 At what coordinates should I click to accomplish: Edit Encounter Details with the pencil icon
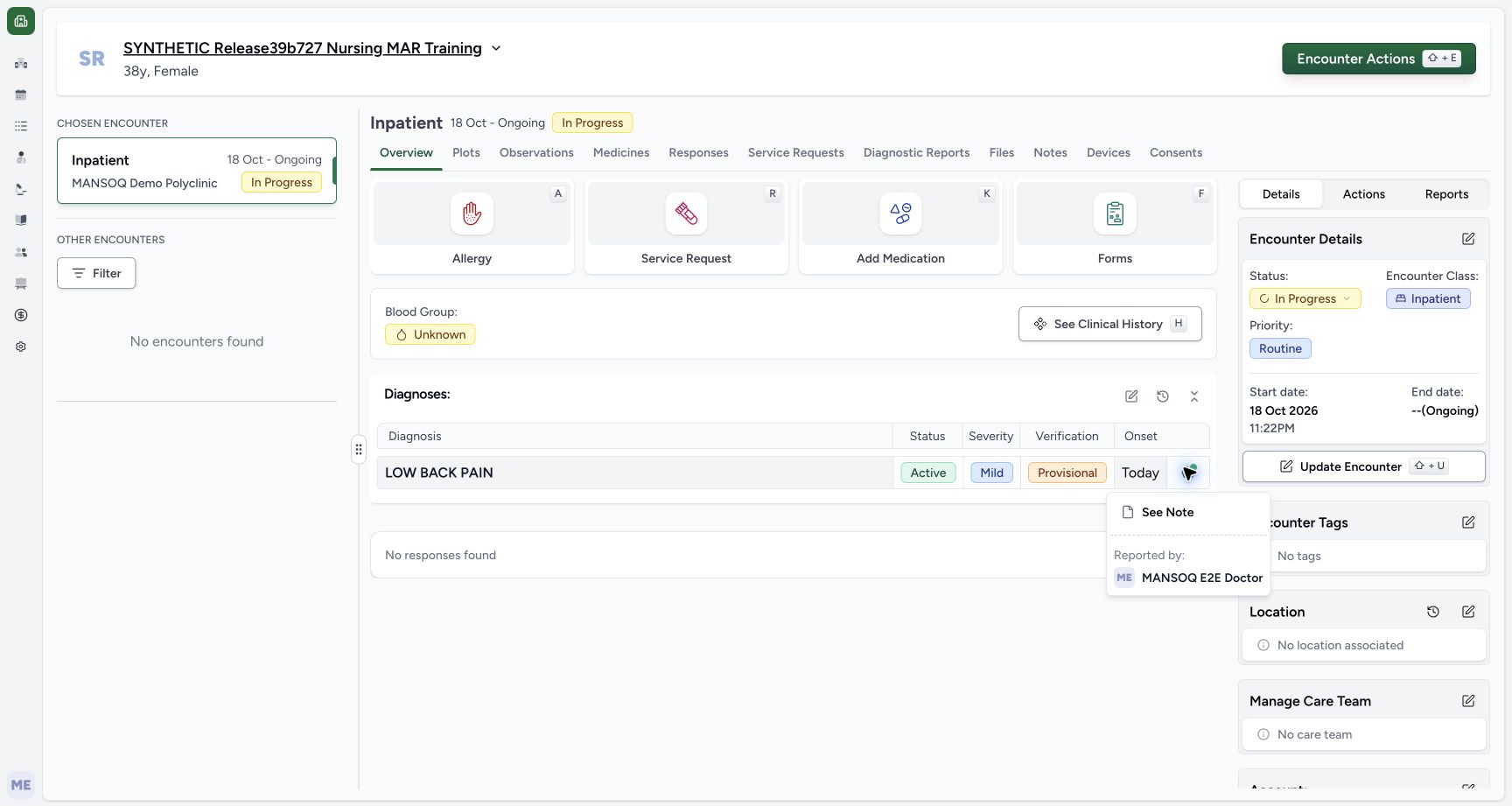click(1468, 239)
